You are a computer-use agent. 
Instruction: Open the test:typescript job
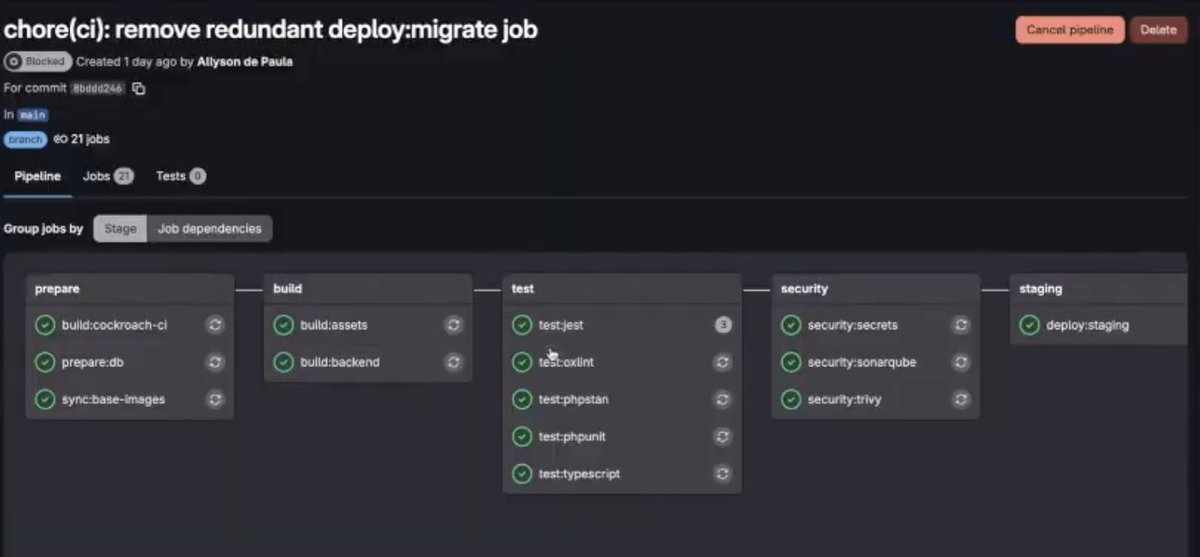[580, 474]
